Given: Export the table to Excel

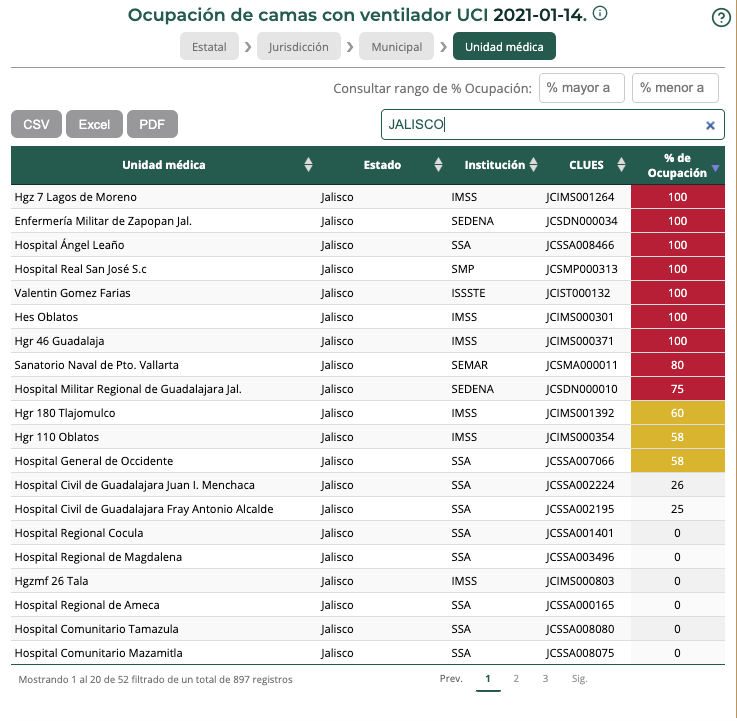Looking at the screenshot, I should tap(94, 124).
